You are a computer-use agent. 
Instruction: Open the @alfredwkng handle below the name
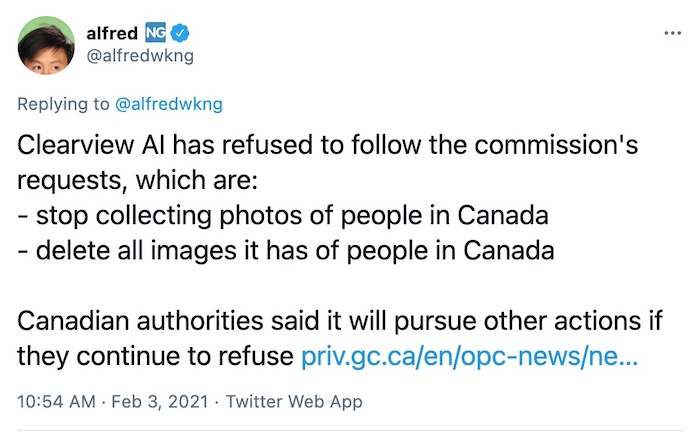tap(140, 56)
